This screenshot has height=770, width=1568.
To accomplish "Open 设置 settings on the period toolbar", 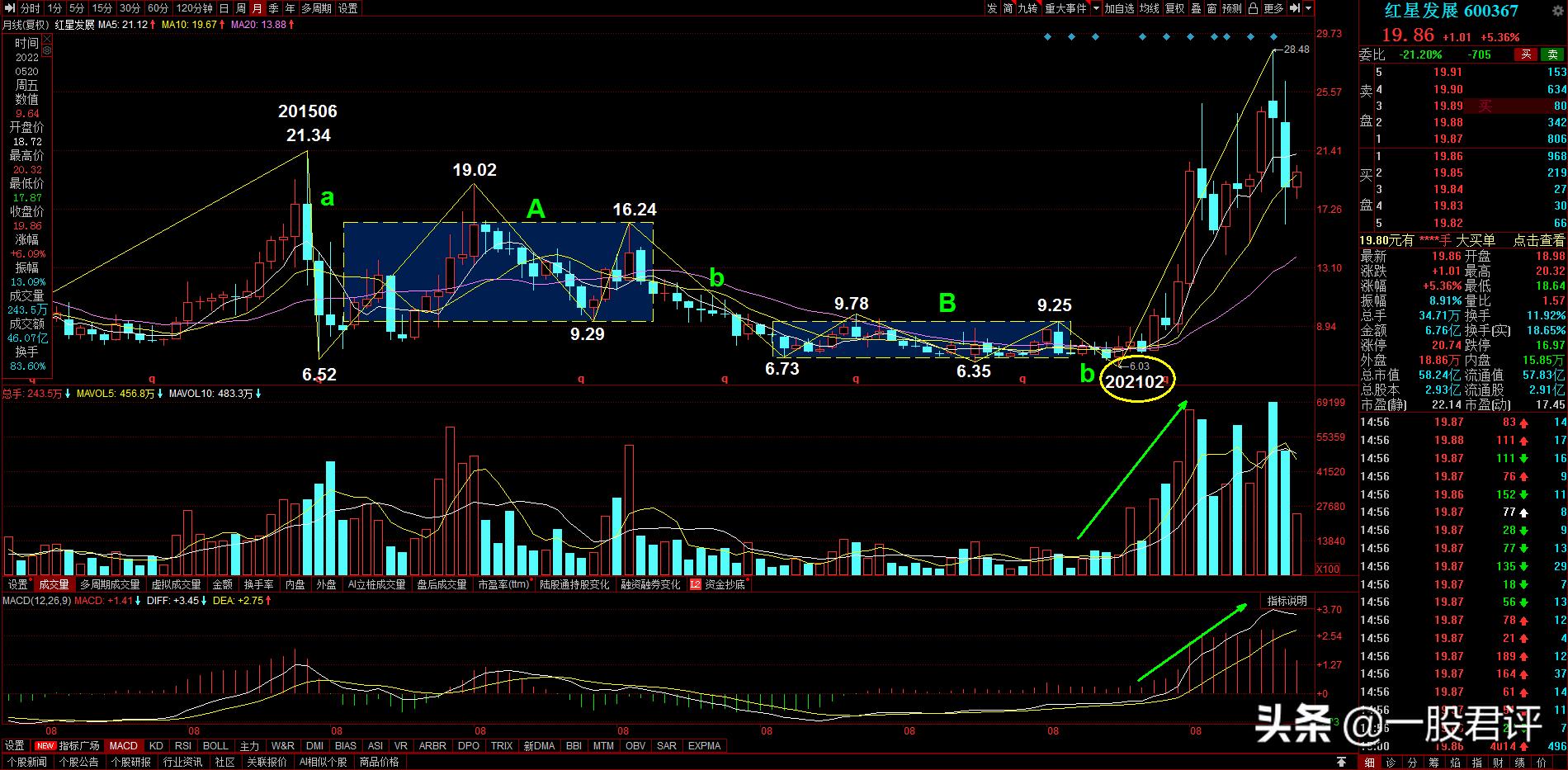I will pyautogui.click(x=348, y=8).
